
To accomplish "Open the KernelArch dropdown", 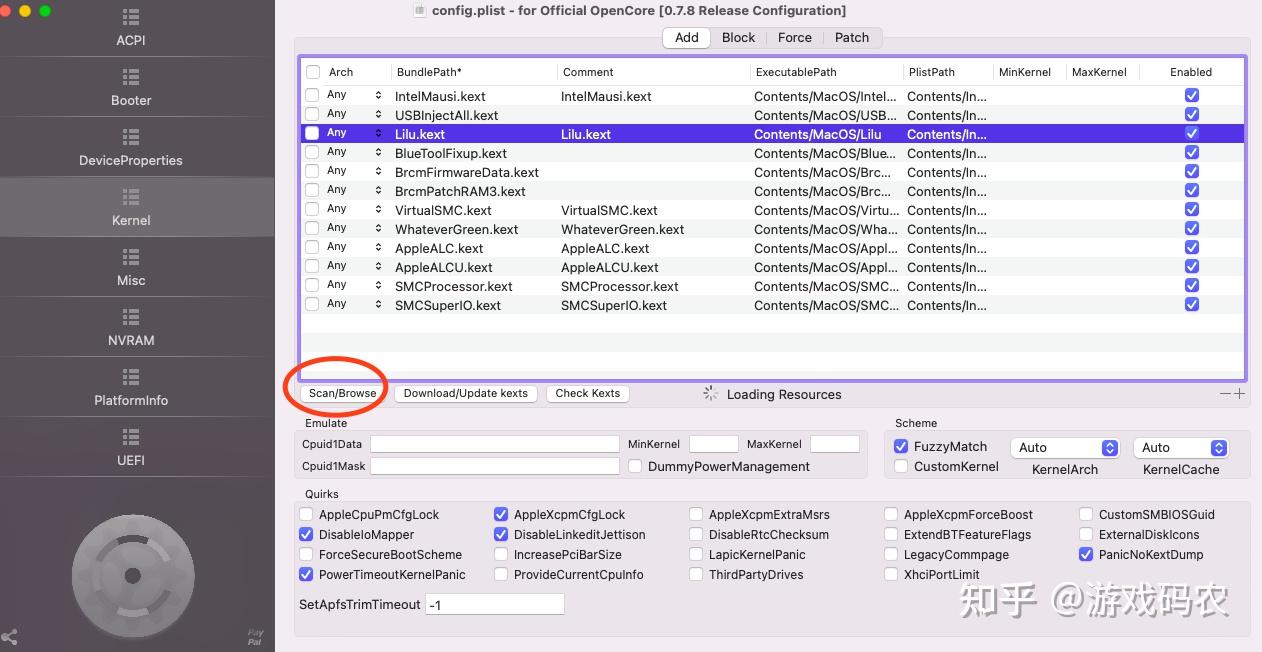I will [1065, 447].
